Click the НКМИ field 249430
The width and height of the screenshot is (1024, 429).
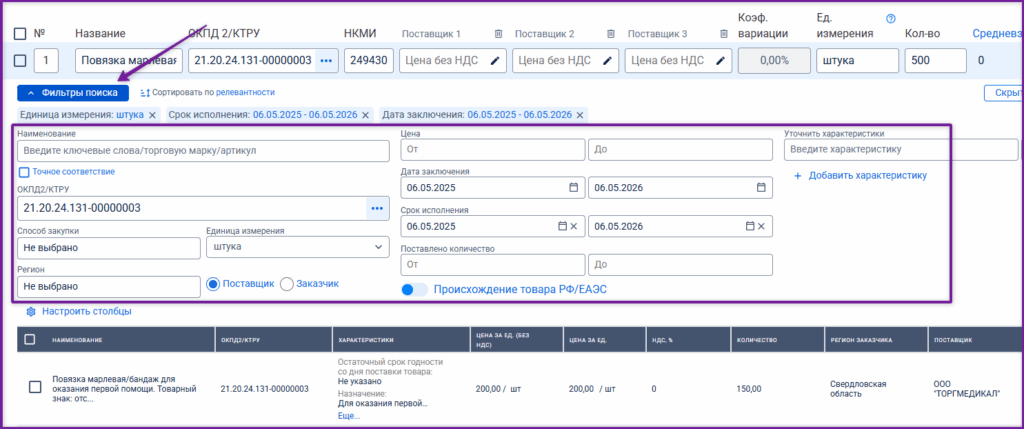coord(369,61)
